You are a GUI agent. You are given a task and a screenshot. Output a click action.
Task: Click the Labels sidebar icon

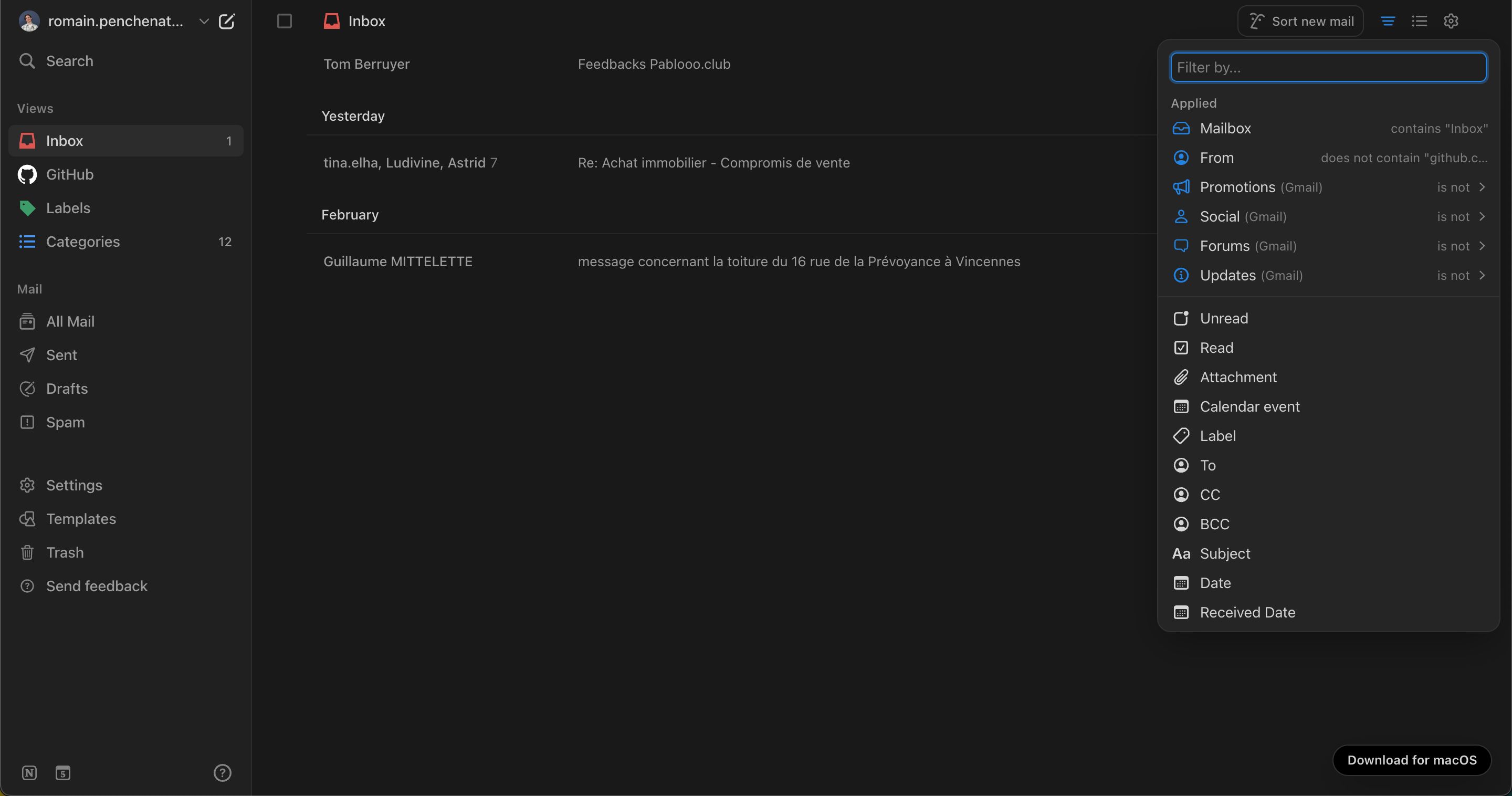(x=26, y=208)
